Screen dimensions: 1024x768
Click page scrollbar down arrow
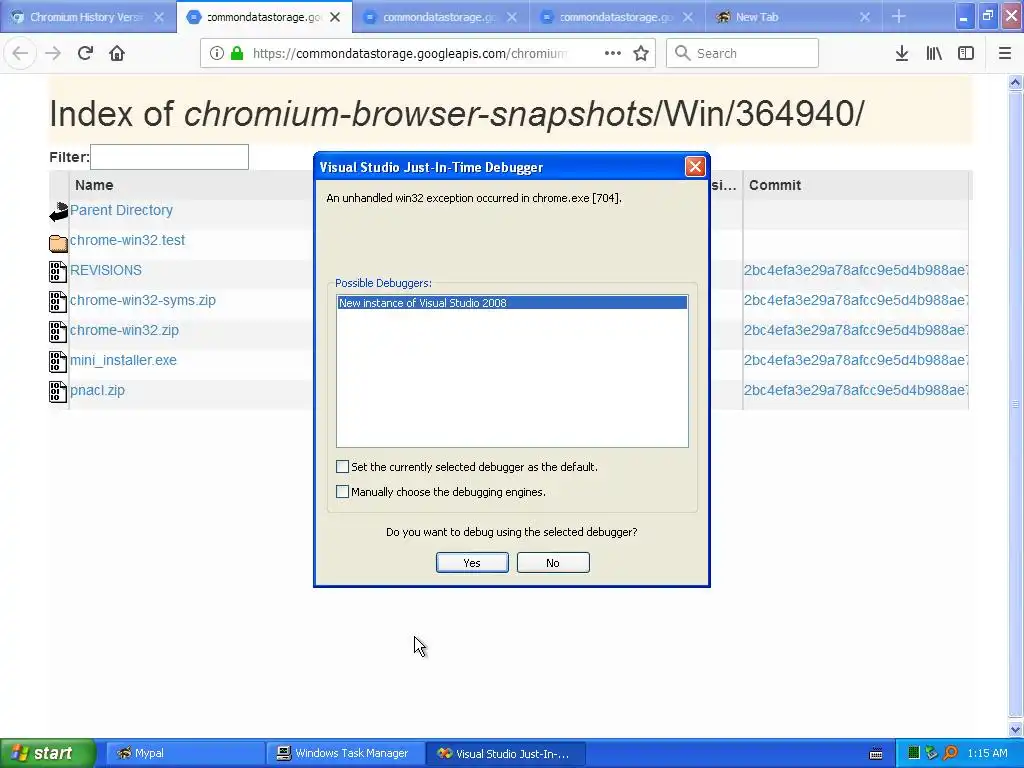click(x=1015, y=729)
